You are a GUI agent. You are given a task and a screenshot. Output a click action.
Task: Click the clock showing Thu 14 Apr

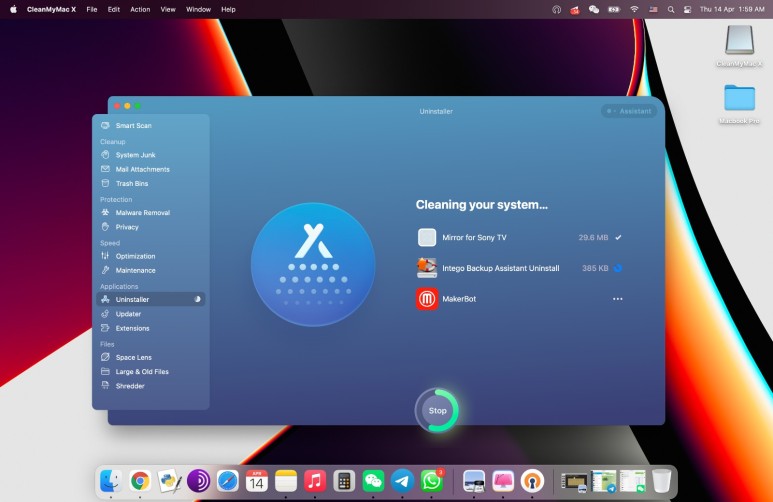(x=732, y=9)
